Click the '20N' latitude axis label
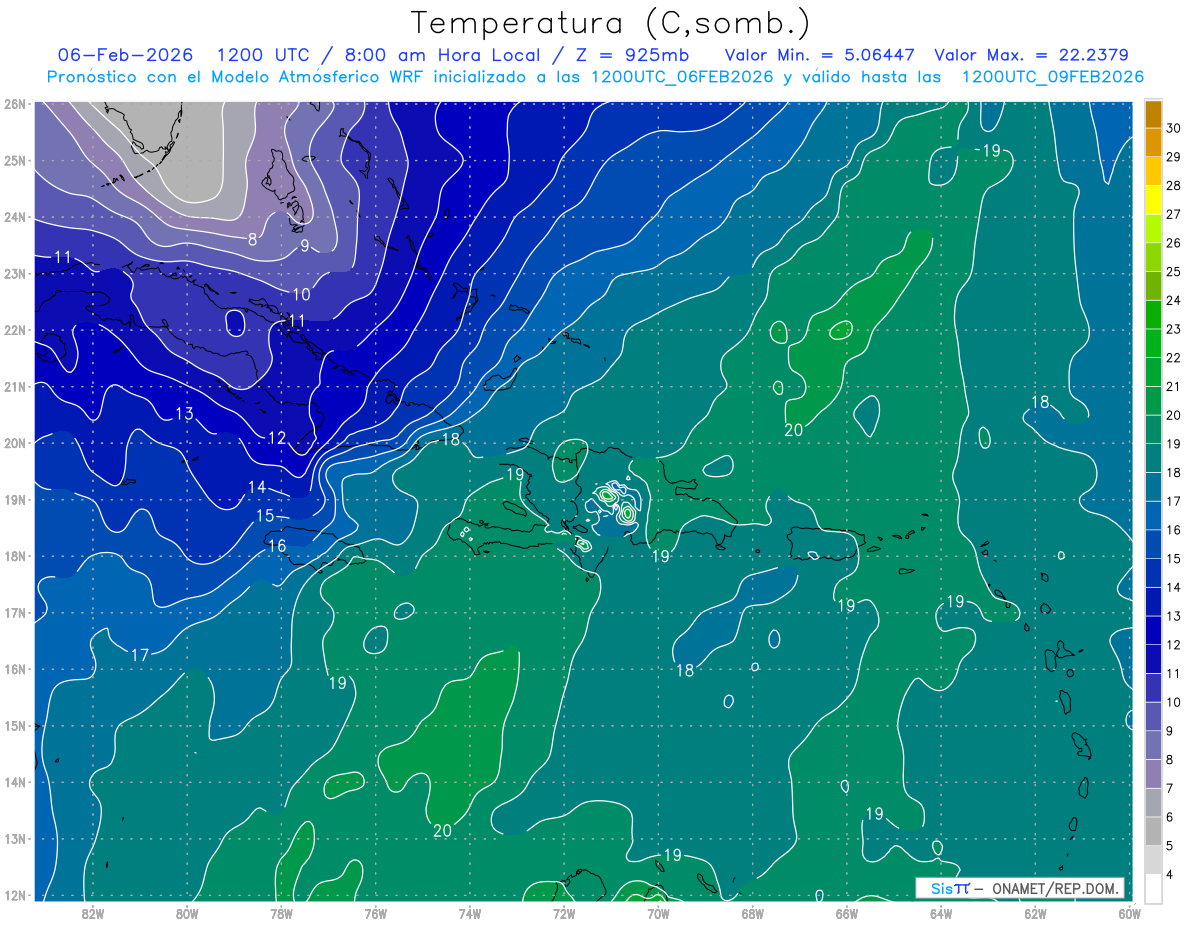1200x927 pixels. tap(15, 443)
